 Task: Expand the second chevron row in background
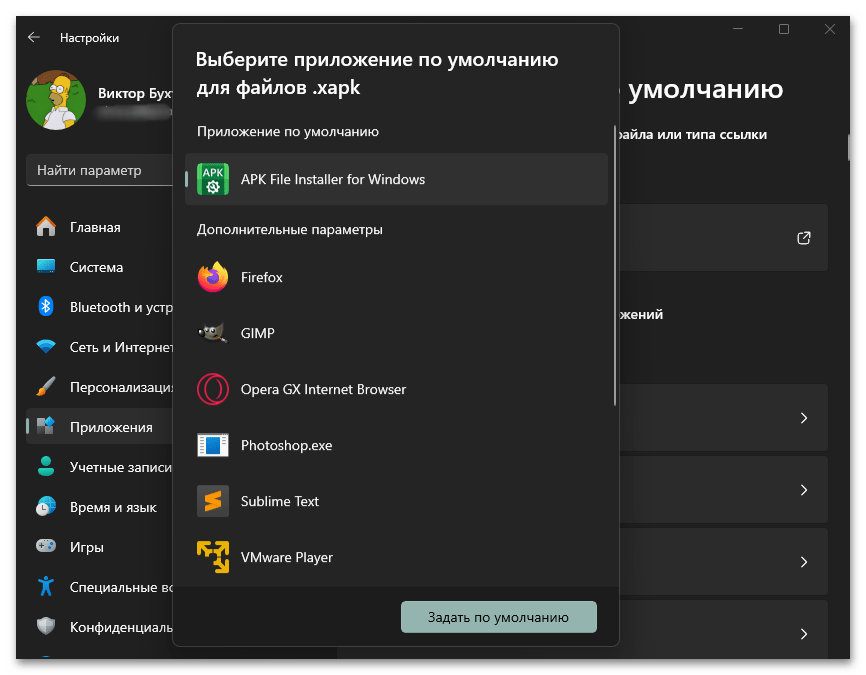[804, 489]
